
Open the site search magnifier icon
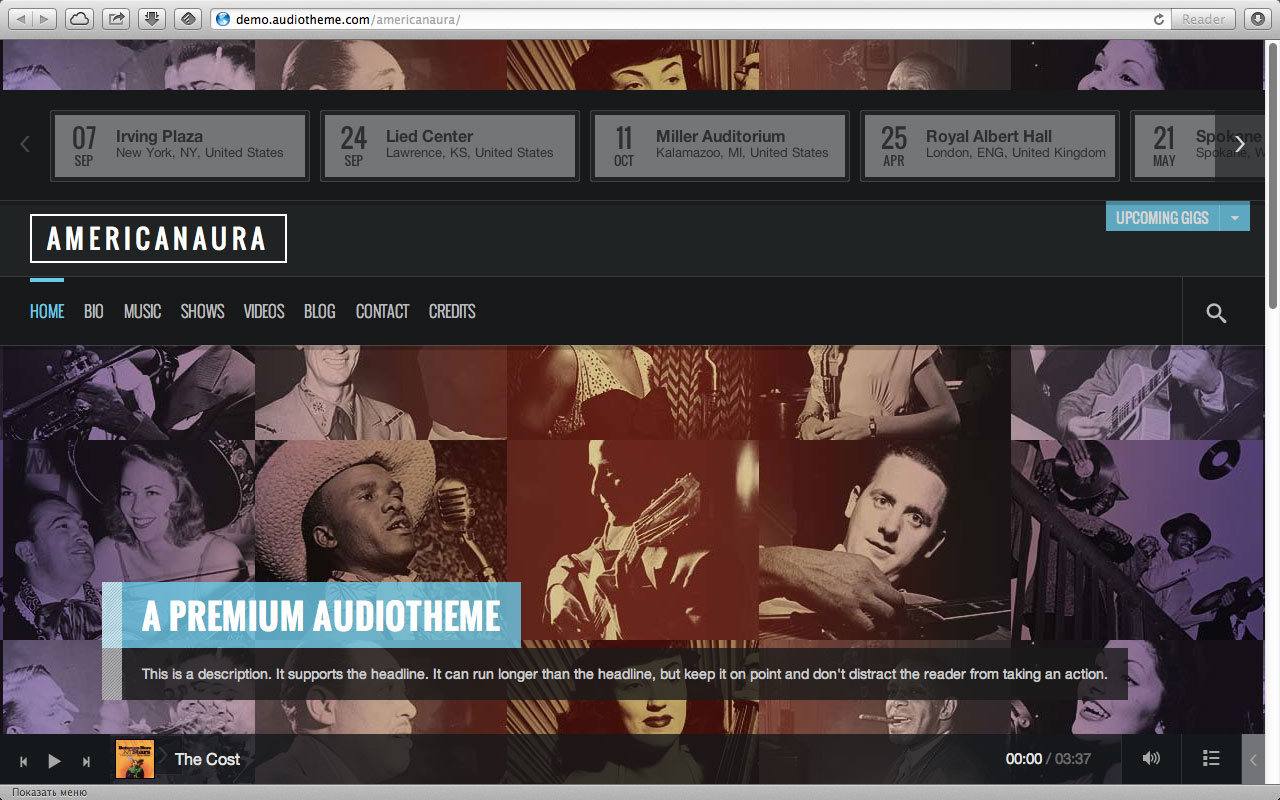tap(1216, 313)
